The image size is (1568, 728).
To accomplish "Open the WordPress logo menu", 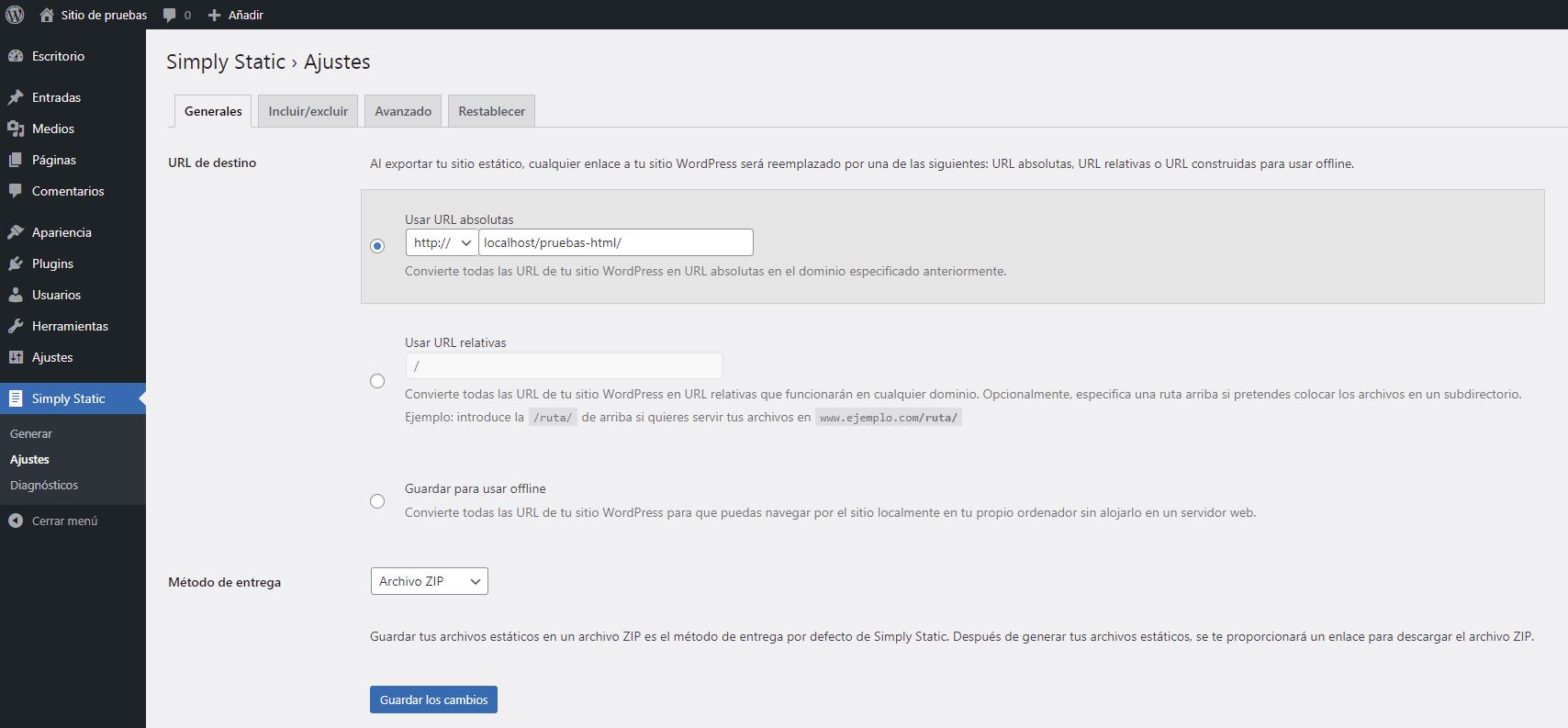I will [15, 15].
